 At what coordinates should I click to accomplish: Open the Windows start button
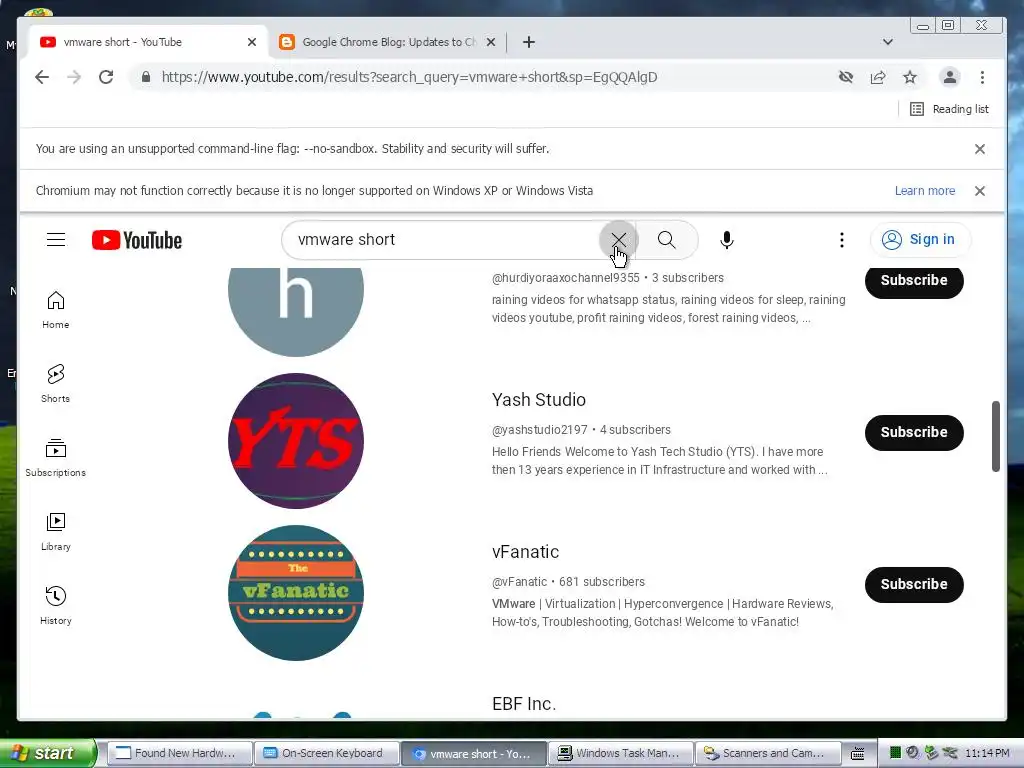pos(47,753)
